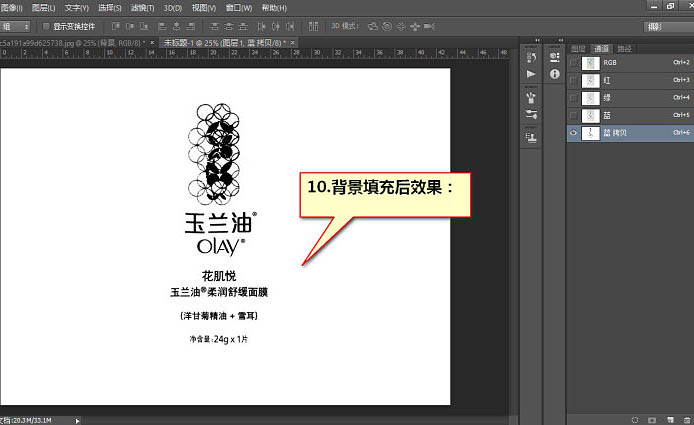Show the 绿 channel visibility box
Image resolution: width=694 pixels, height=425 pixels.
pos(574,98)
